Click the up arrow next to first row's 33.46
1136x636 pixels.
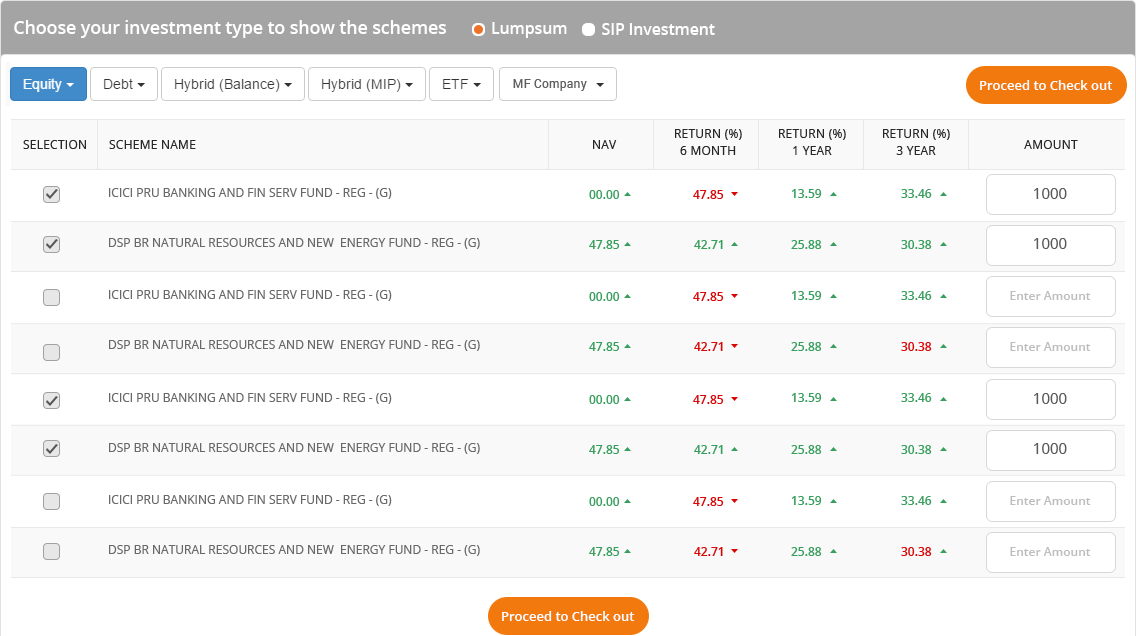click(942, 194)
